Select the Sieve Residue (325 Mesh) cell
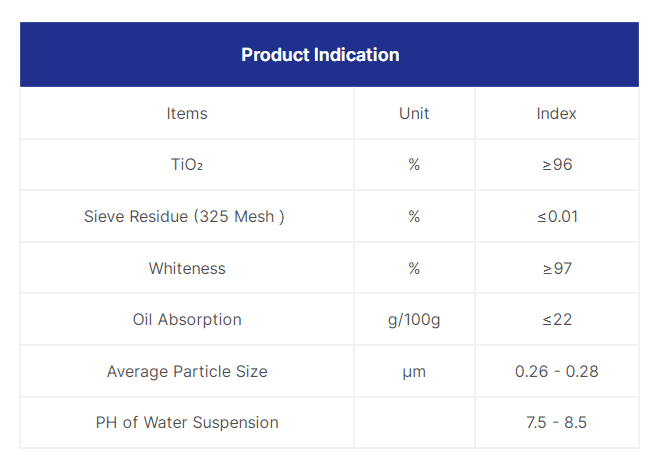663x475 pixels. click(x=187, y=216)
